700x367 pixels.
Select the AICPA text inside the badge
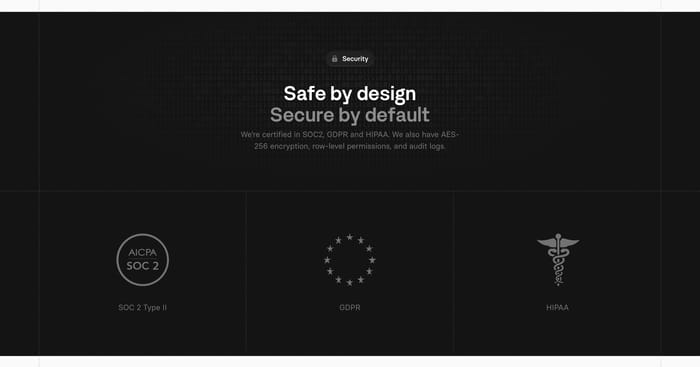click(142, 252)
